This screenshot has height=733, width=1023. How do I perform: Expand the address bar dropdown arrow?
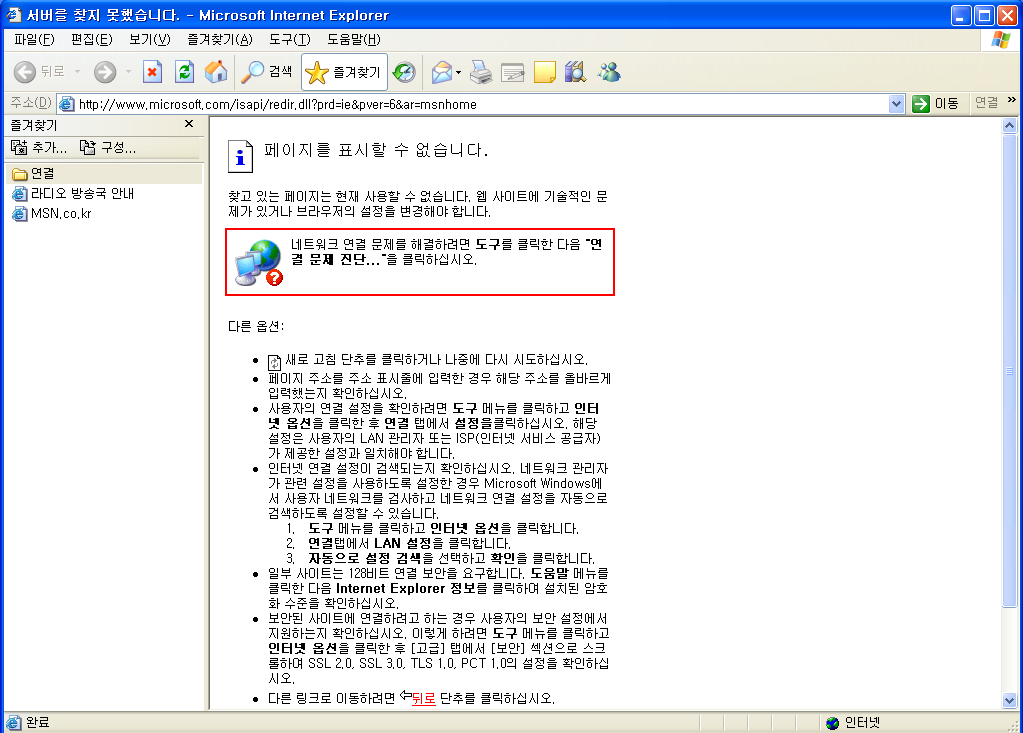coord(896,104)
